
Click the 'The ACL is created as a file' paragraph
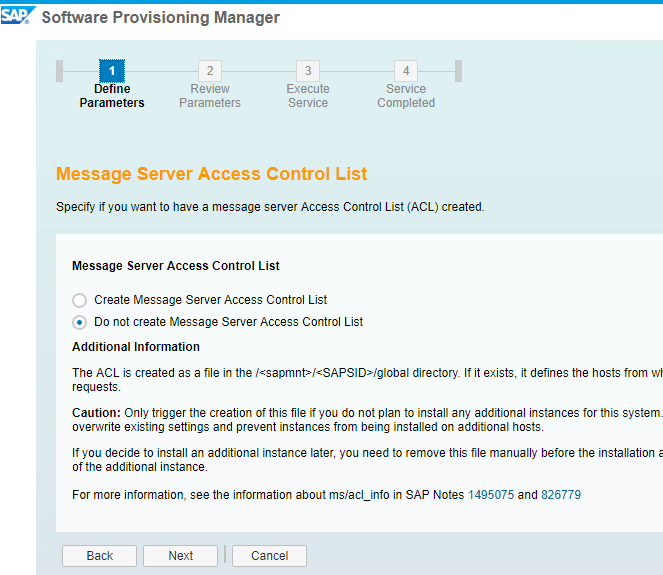tap(367, 380)
